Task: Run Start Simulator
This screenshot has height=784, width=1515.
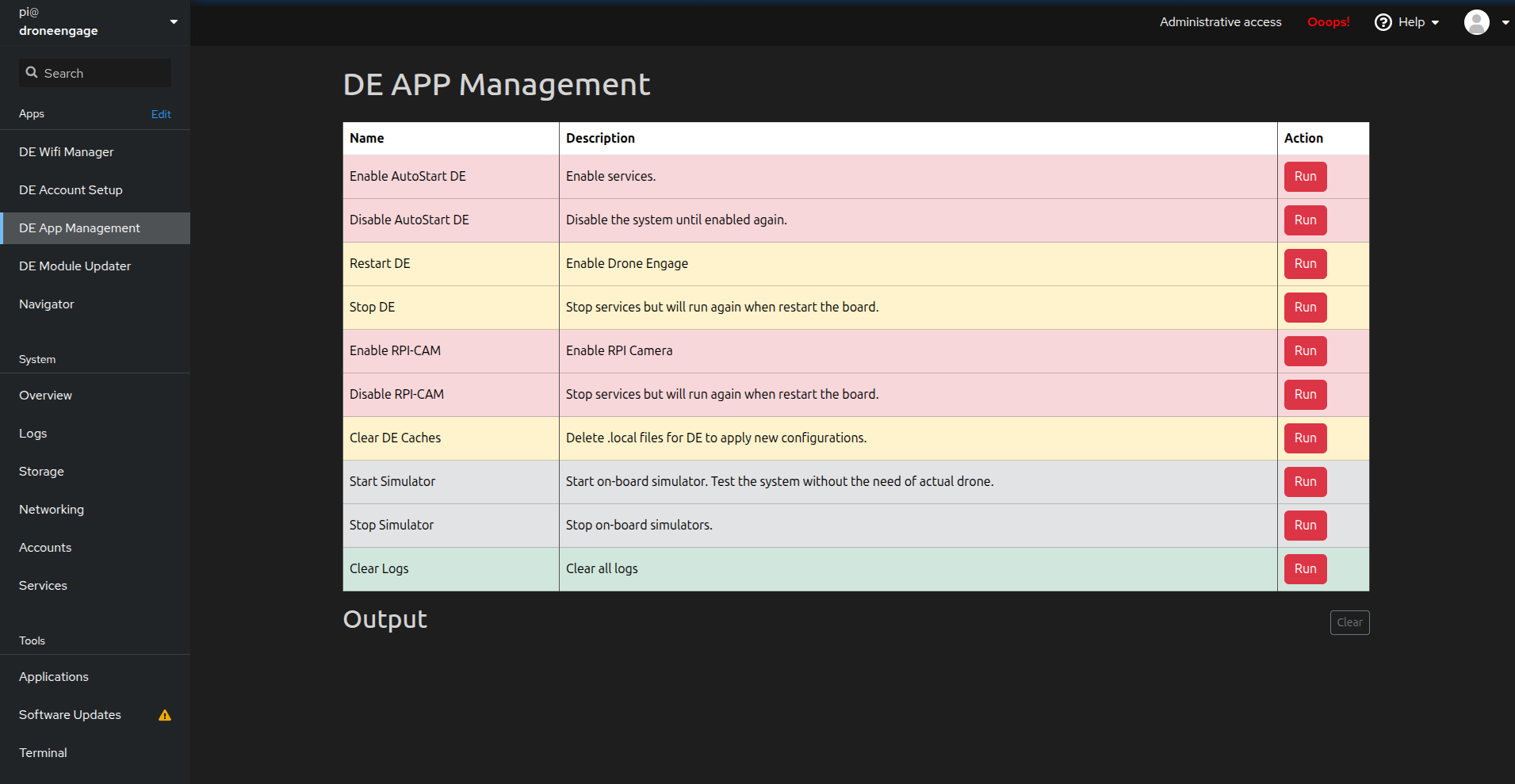Action: (1304, 481)
